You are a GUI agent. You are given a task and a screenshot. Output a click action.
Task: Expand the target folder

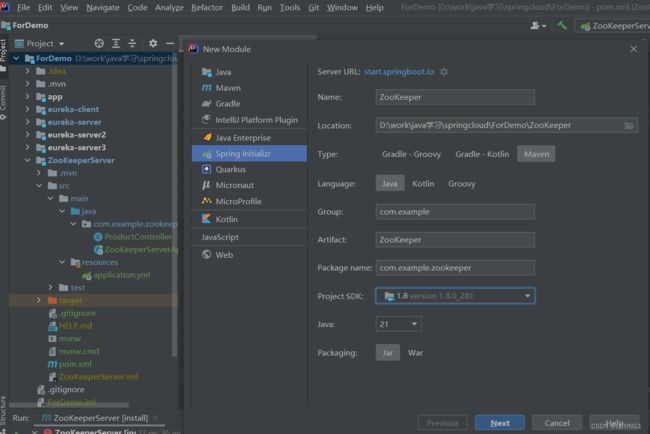pyautogui.click(x=39, y=300)
